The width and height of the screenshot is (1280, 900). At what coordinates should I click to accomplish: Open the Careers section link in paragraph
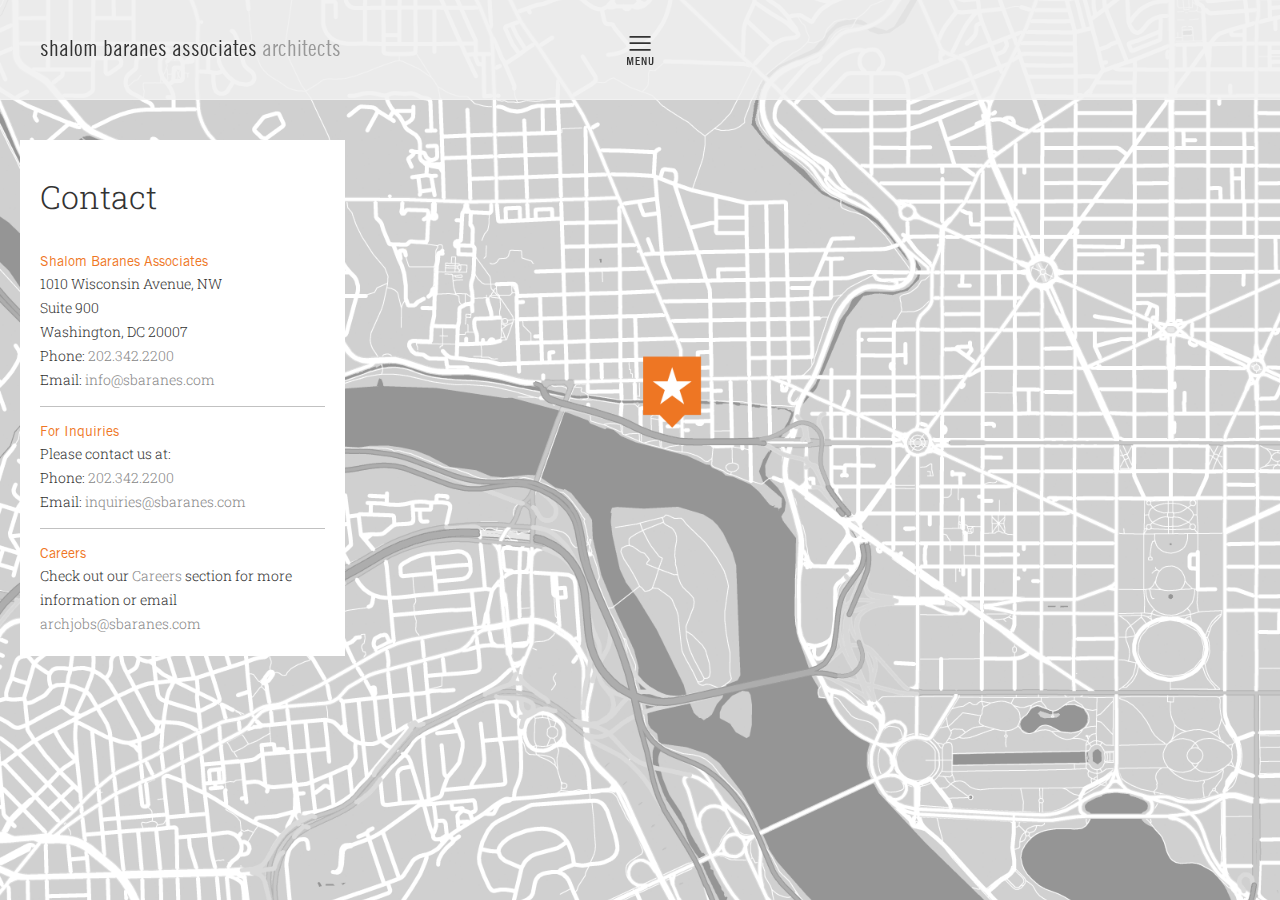tap(157, 576)
